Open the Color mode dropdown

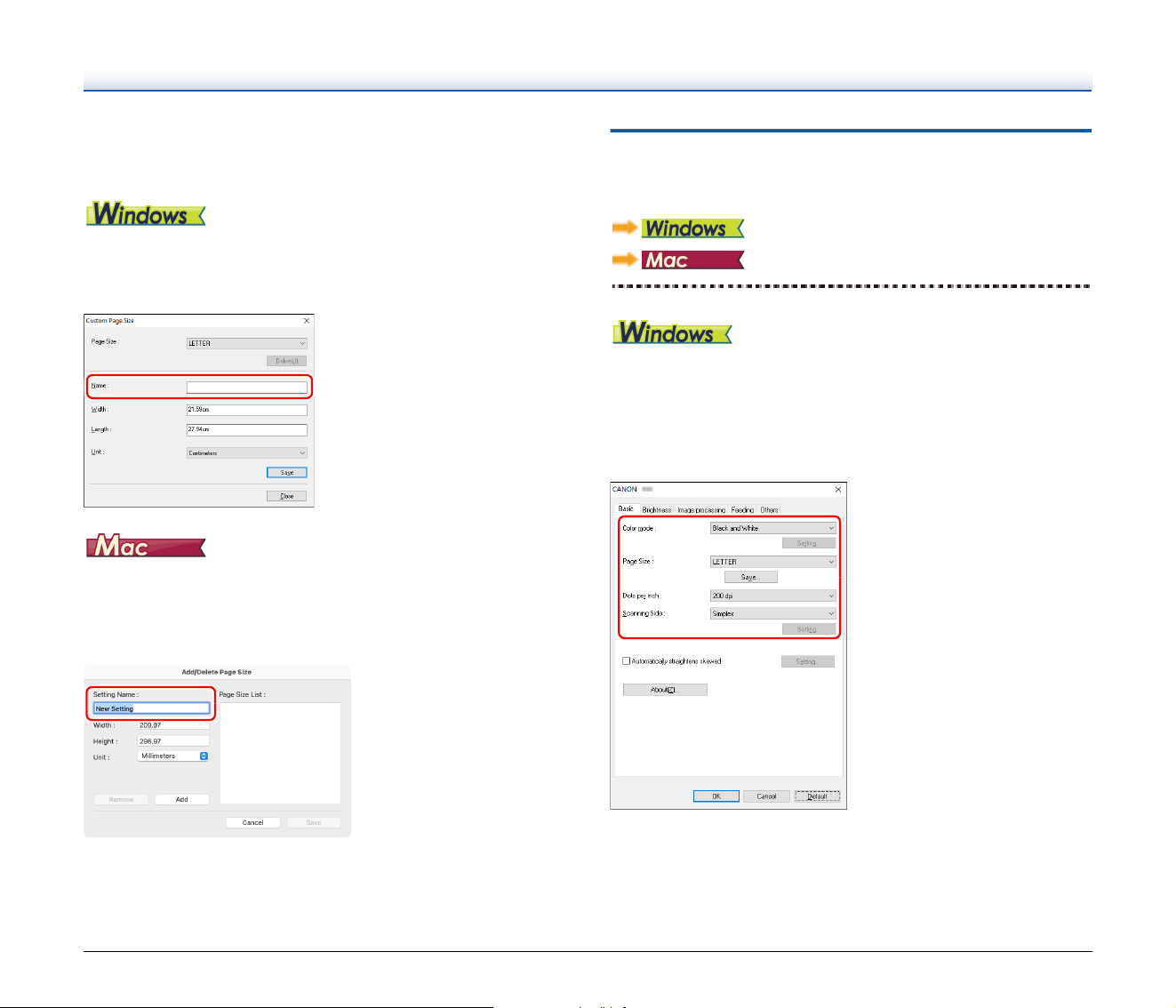pos(773,528)
